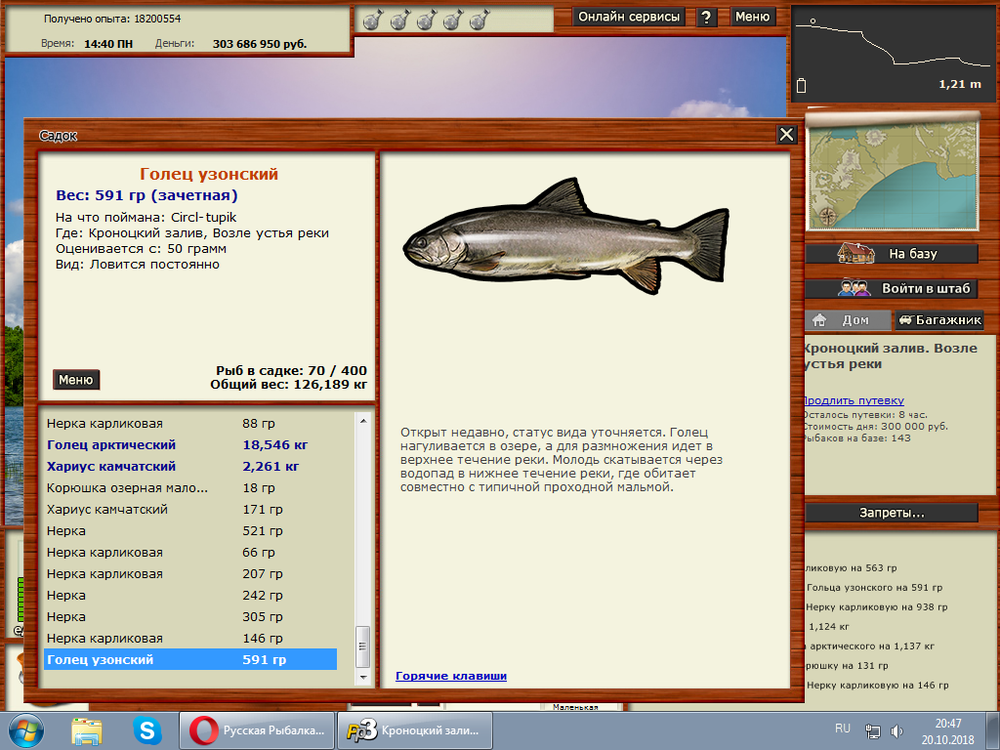Click the Горячие клавиши link
This screenshot has height=750, width=1000.
(451, 676)
